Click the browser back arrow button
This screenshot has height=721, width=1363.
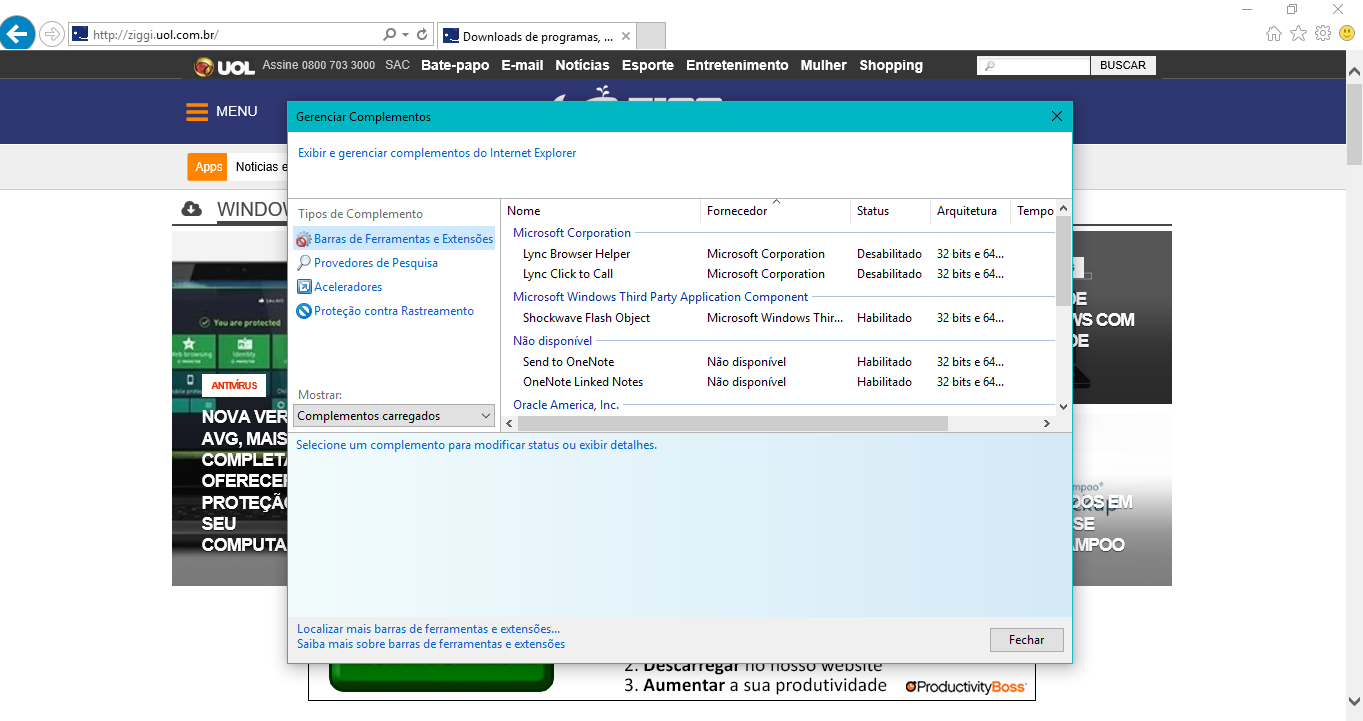17,34
